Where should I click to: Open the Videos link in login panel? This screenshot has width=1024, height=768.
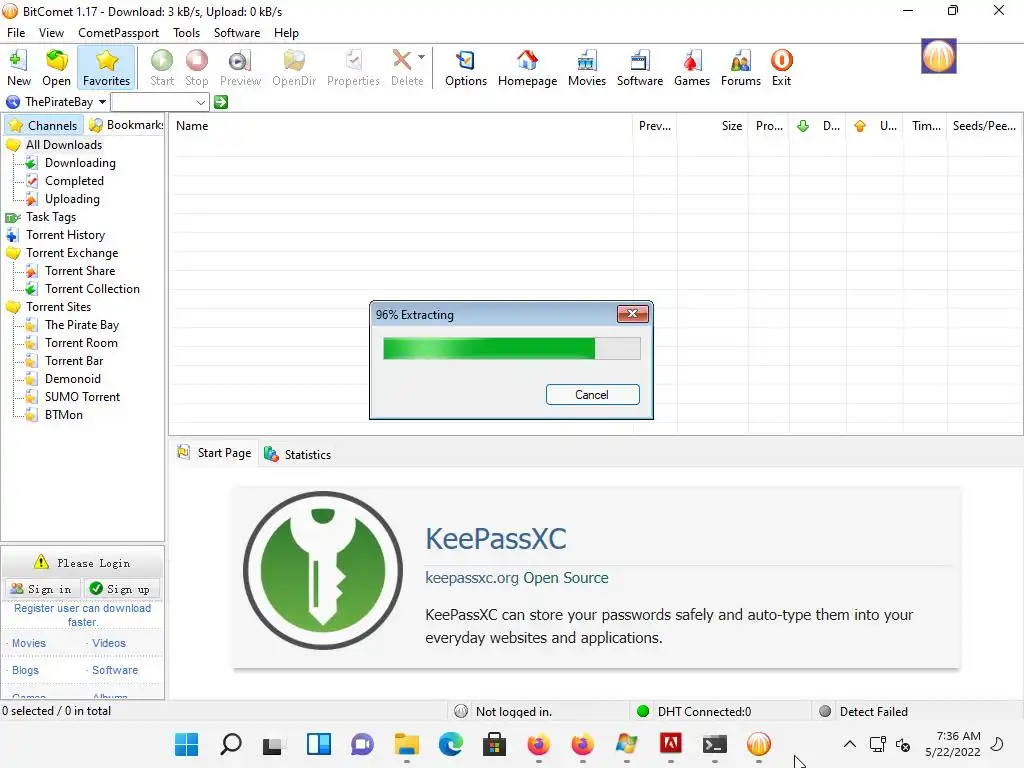click(108, 643)
